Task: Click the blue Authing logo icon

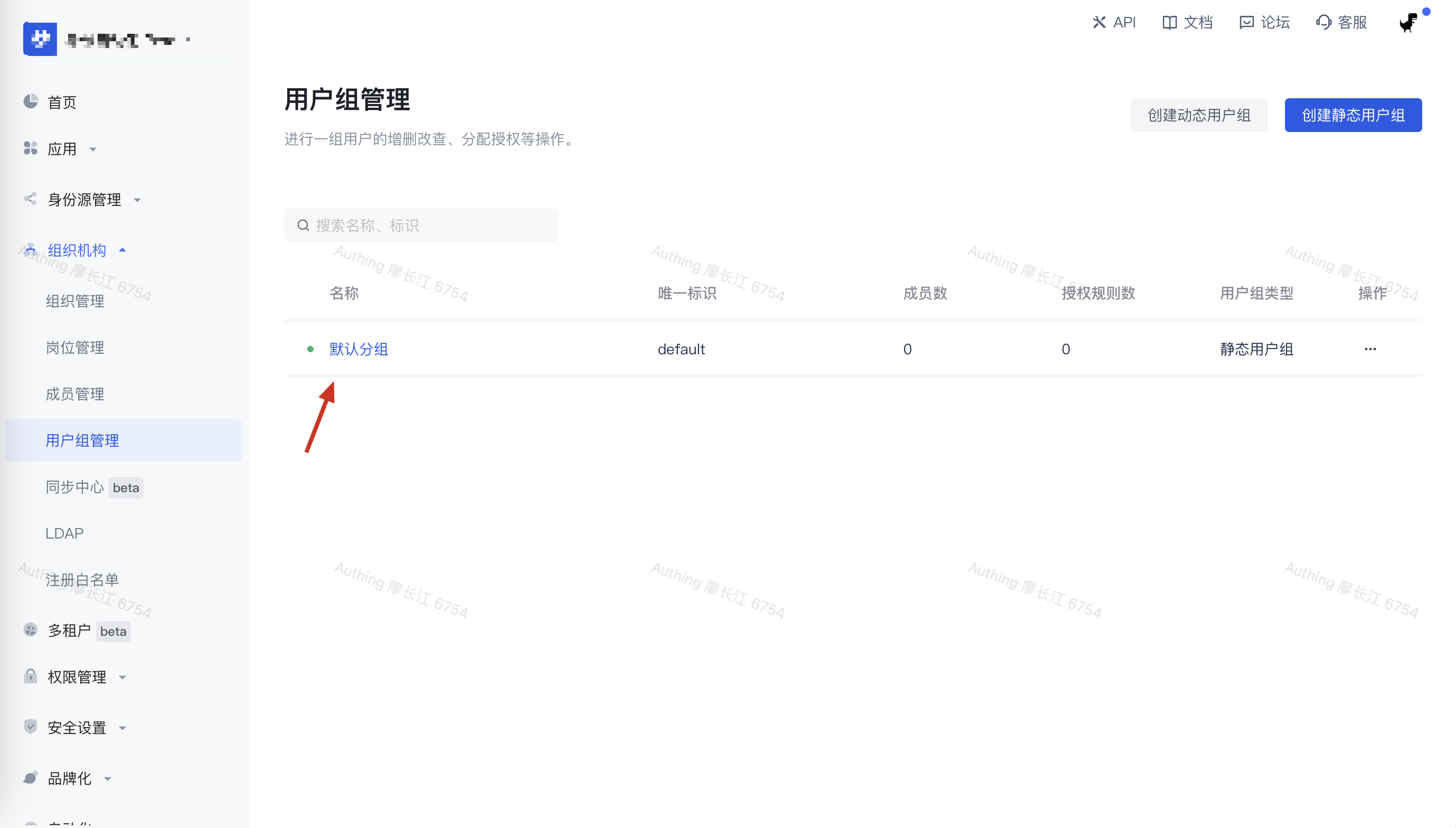Action: coord(40,39)
